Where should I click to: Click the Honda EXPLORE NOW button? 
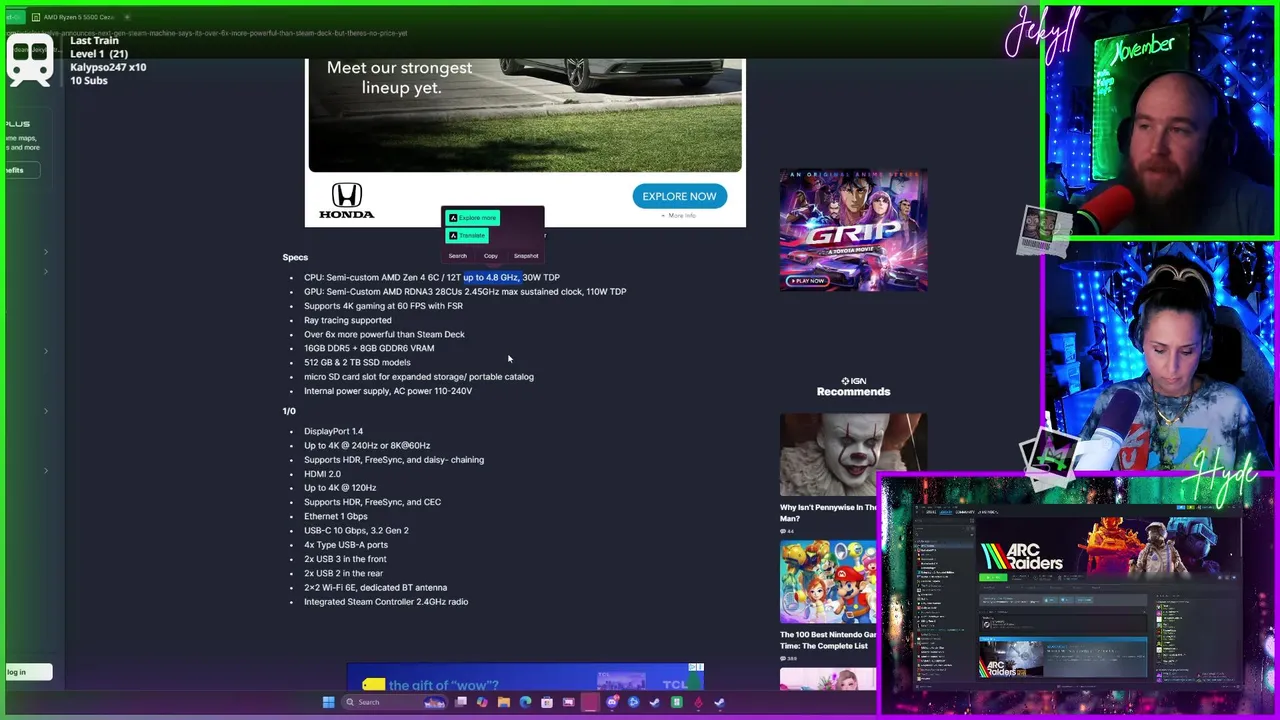[x=679, y=196]
